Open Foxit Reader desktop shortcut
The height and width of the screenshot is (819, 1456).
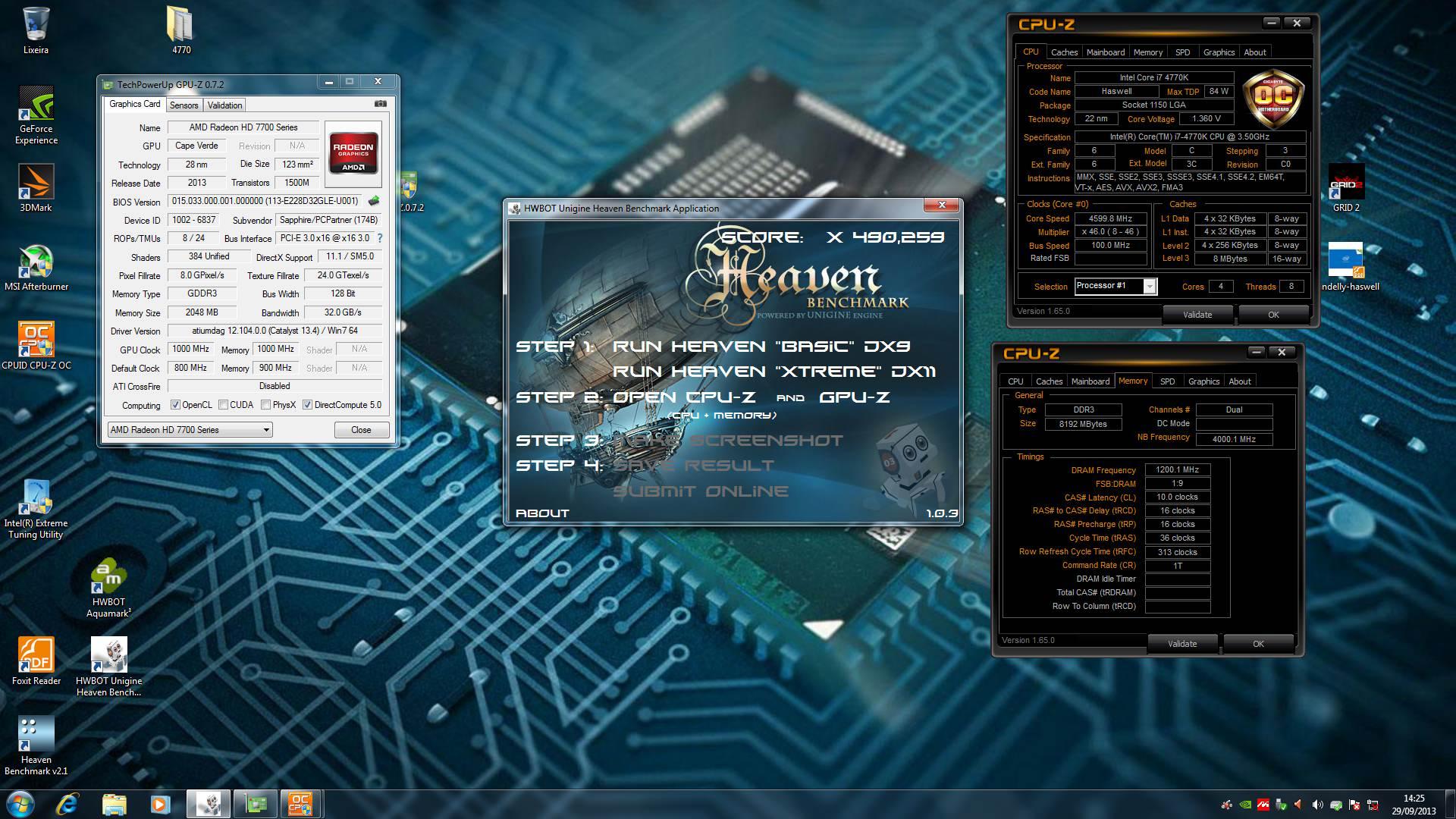click(36, 661)
